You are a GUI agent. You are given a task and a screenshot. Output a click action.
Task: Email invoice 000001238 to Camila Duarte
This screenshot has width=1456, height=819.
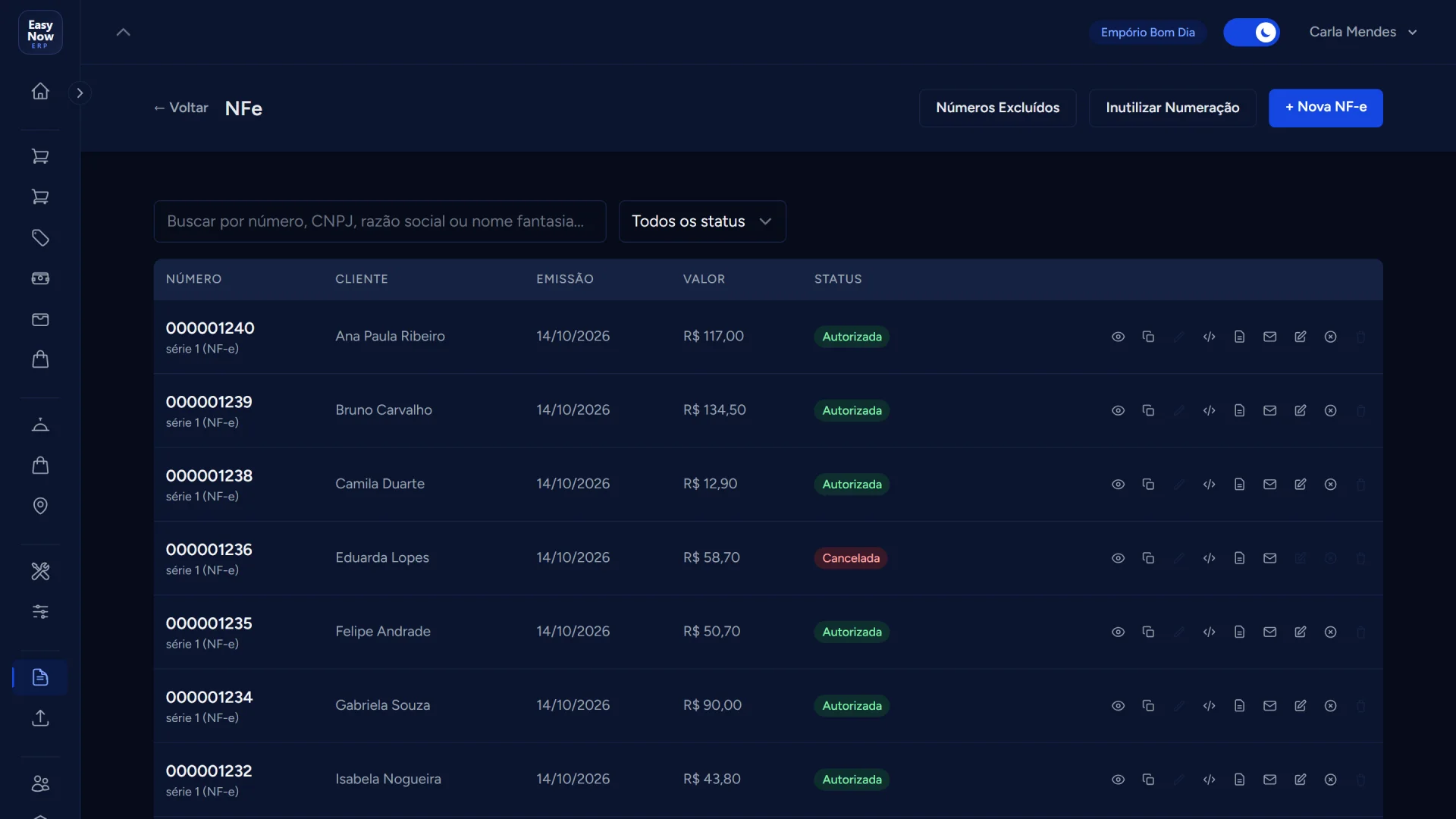click(1269, 484)
